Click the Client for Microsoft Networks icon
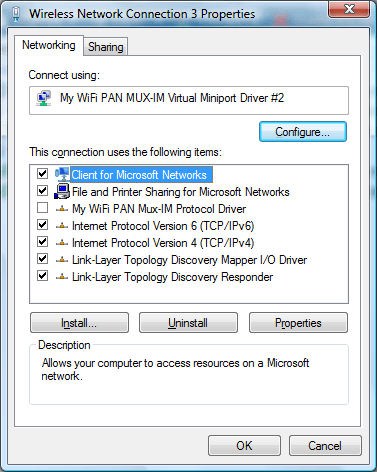The image size is (377, 472). tap(62, 174)
